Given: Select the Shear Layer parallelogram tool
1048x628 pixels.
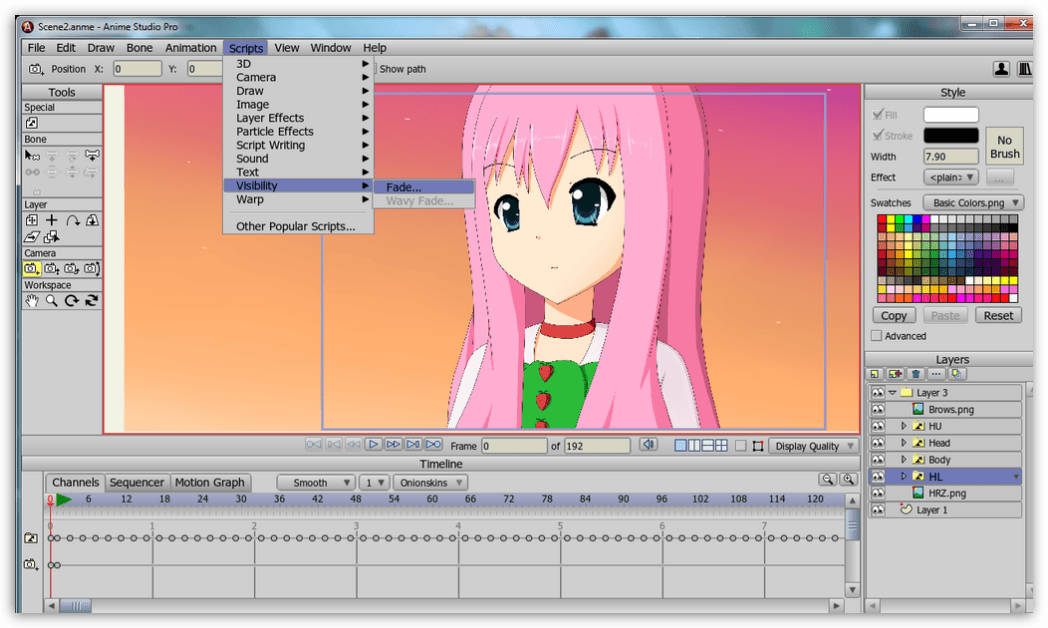Looking at the screenshot, I should click(x=31, y=237).
